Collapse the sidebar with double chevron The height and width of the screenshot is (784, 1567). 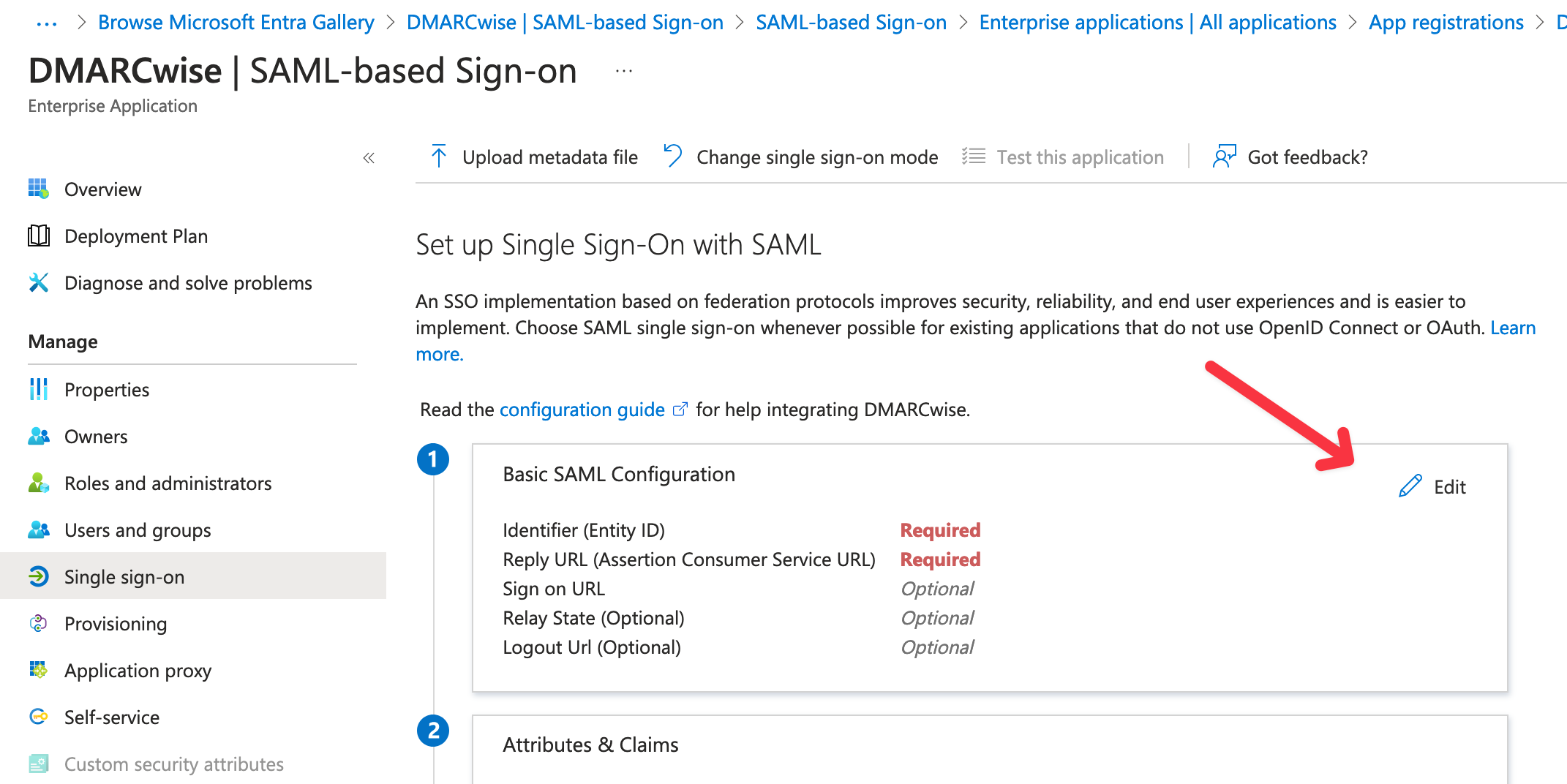pyautogui.click(x=369, y=157)
